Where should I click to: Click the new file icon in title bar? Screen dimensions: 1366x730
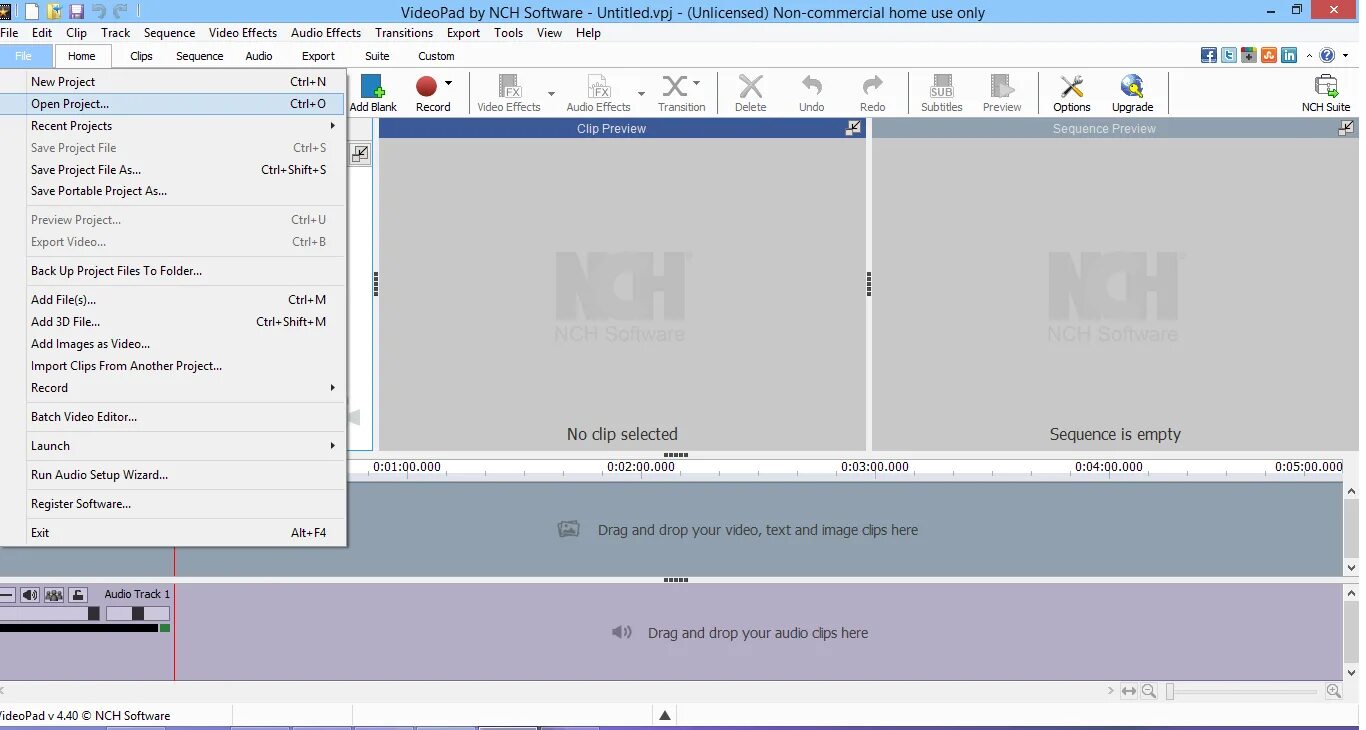(x=32, y=12)
